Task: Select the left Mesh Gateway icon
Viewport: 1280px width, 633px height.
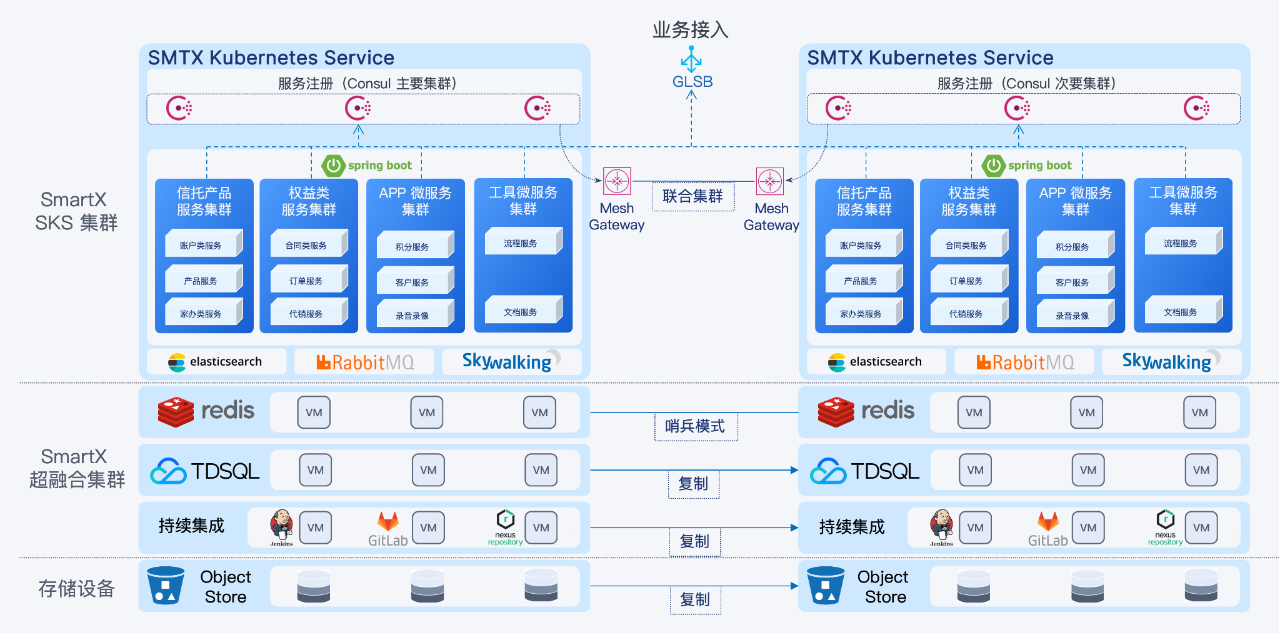Action: pos(617,181)
